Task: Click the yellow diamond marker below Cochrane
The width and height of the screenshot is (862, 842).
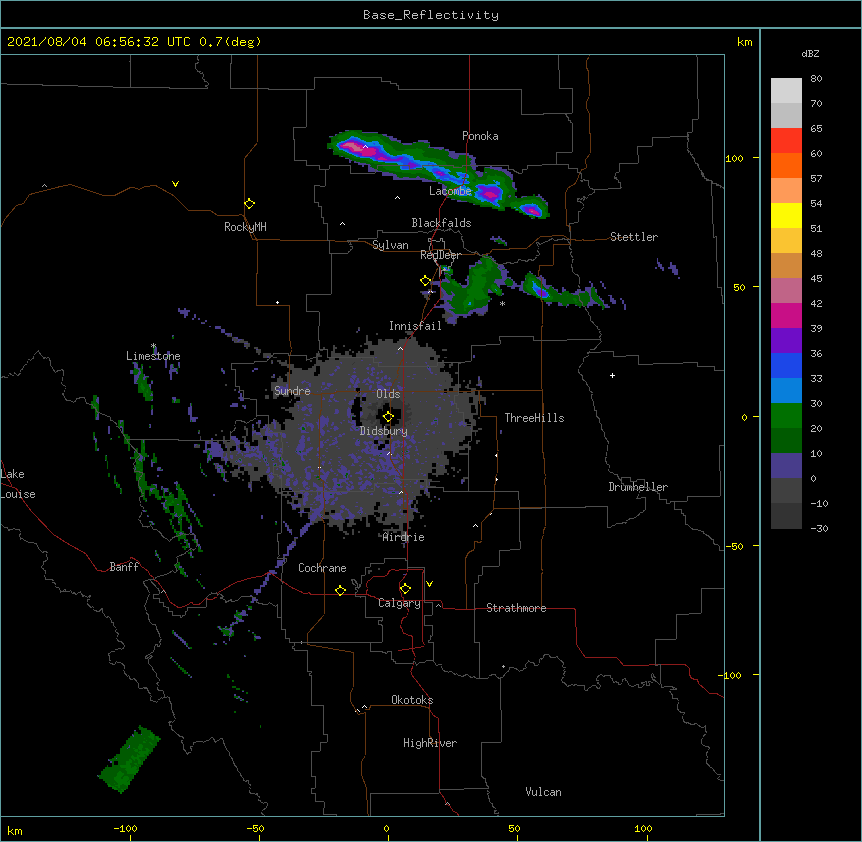Action: (x=340, y=590)
